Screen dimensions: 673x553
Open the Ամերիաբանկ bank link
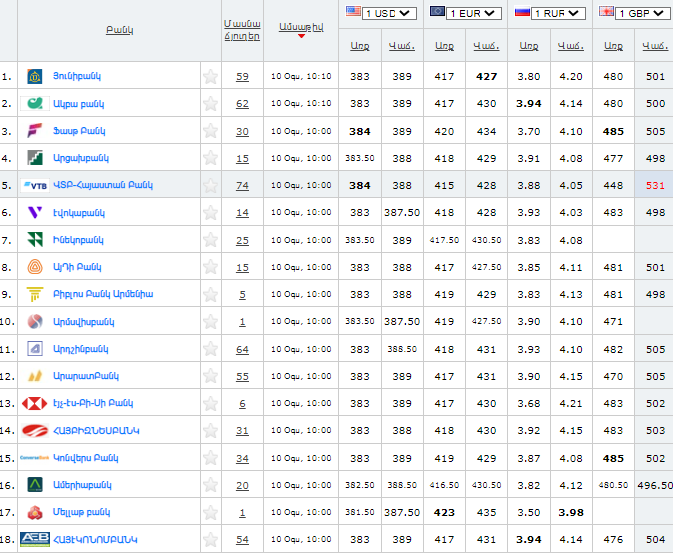pos(82,485)
